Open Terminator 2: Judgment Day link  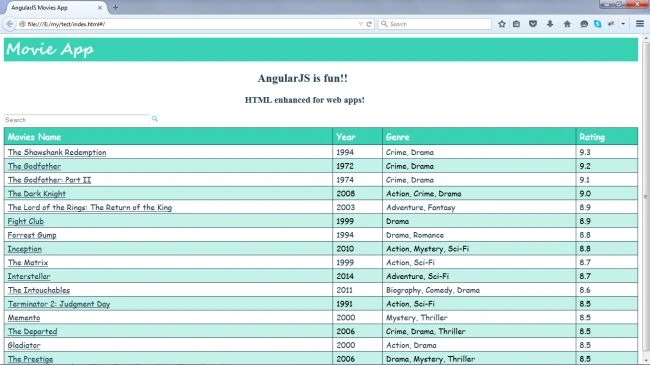coord(59,304)
